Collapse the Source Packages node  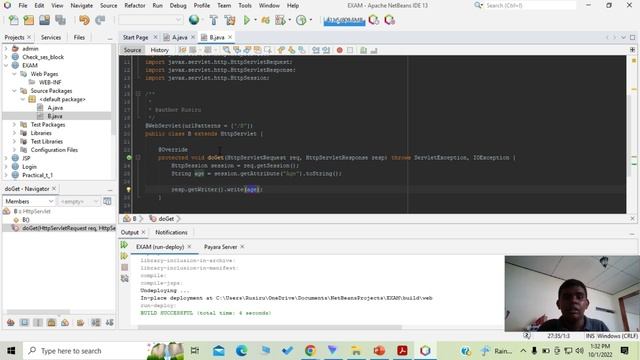(x=14, y=91)
